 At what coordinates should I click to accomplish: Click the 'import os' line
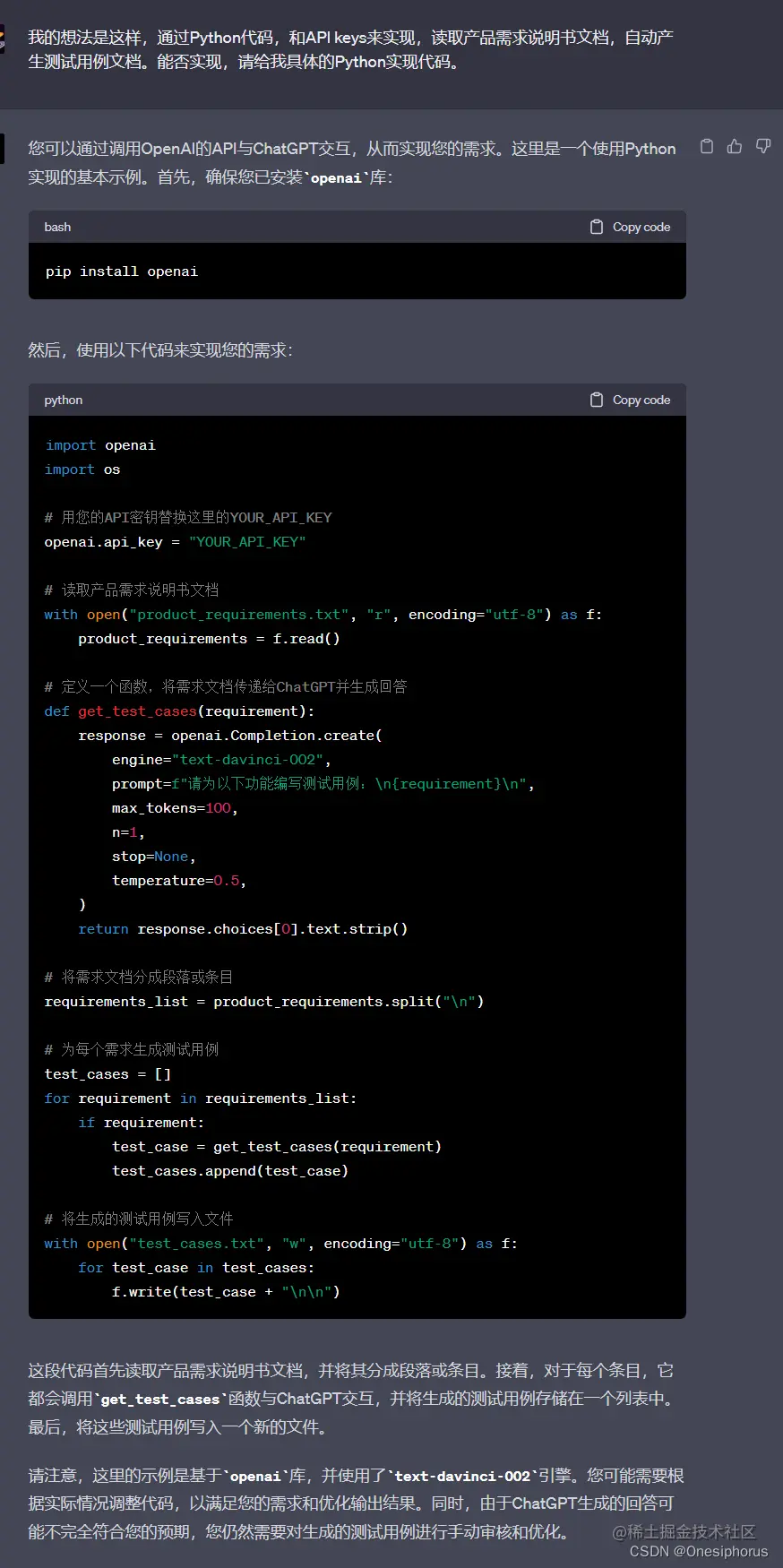pyautogui.click(x=82, y=470)
